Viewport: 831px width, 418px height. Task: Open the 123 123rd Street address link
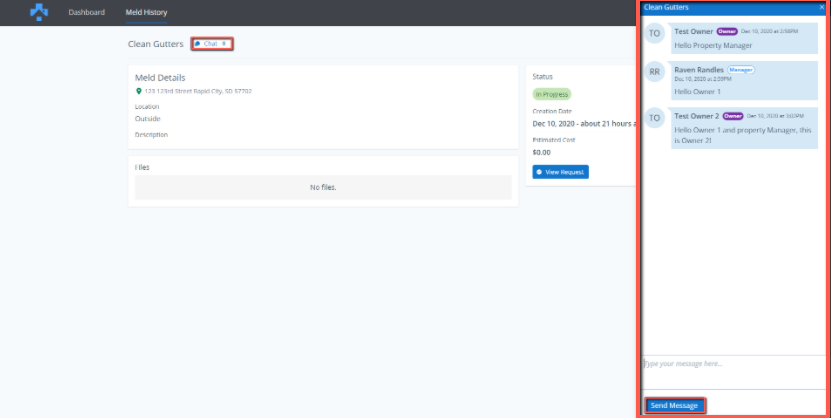coord(198,91)
